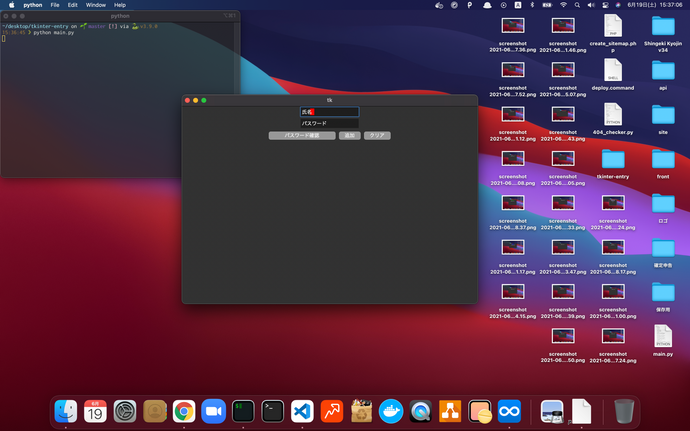Select the 404_checker.py file on desktop
Viewport: 690px width, 431px height.
[x=613, y=119]
